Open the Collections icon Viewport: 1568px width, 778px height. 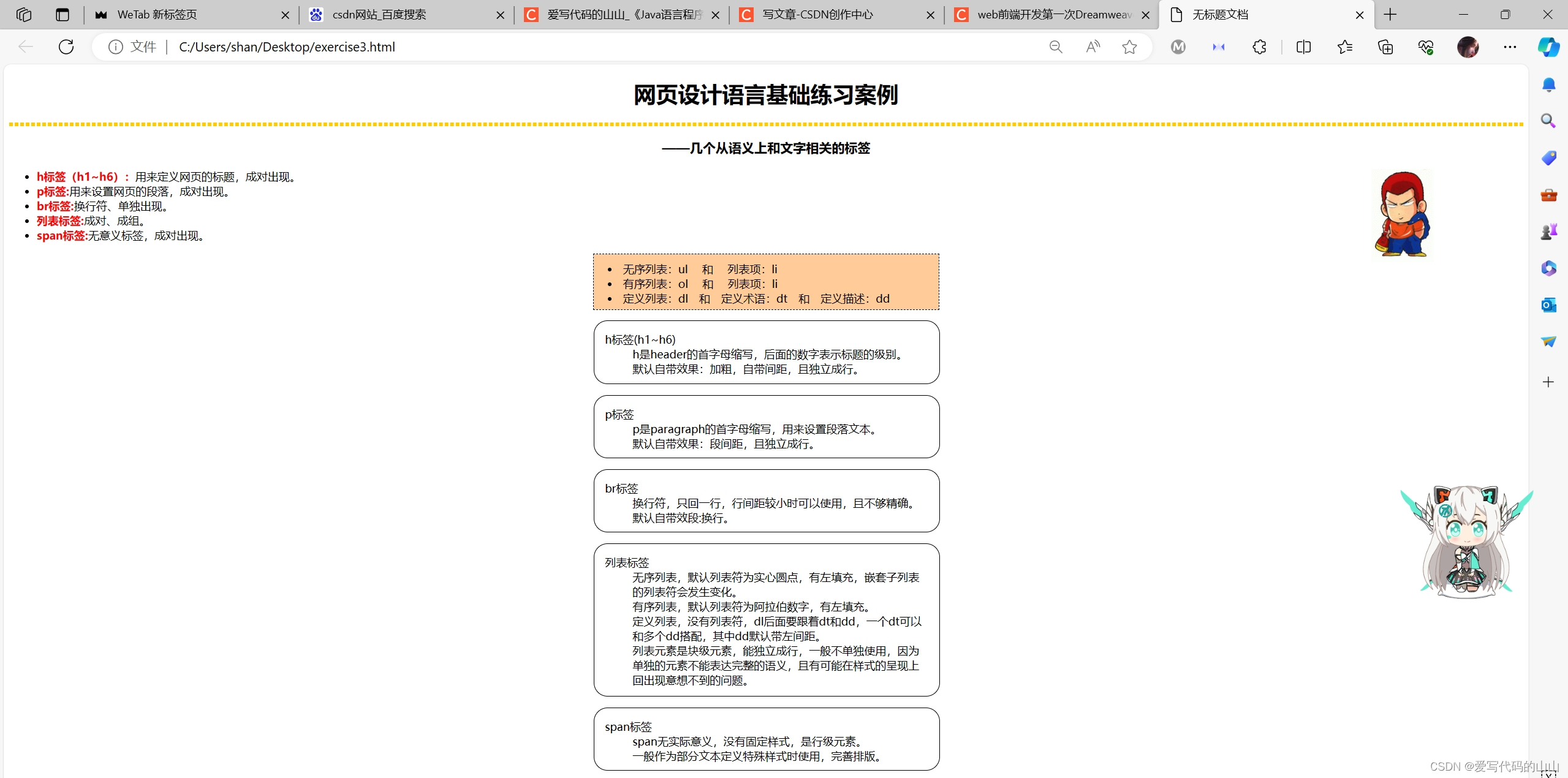click(x=1385, y=47)
